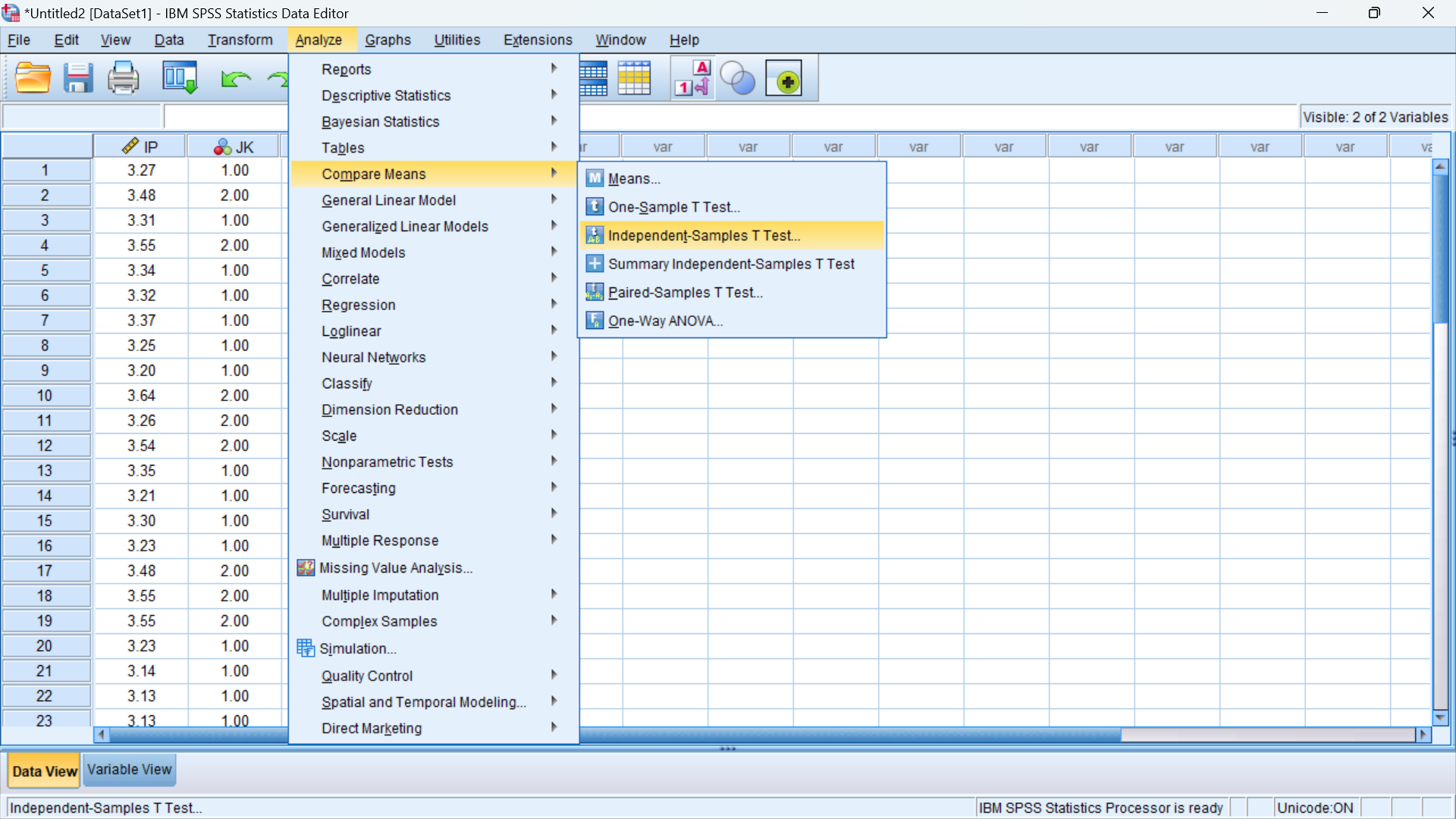The height and width of the screenshot is (819, 1456).
Task: Expand the Correlate submenu arrow
Action: [x=554, y=278]
